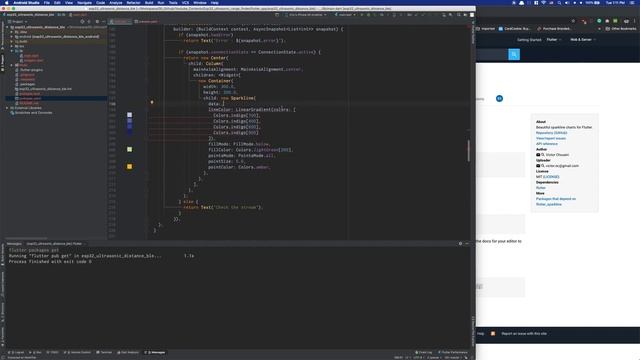Click the search everywhere icon in Android Studio toolbar

tap(458, 15)
